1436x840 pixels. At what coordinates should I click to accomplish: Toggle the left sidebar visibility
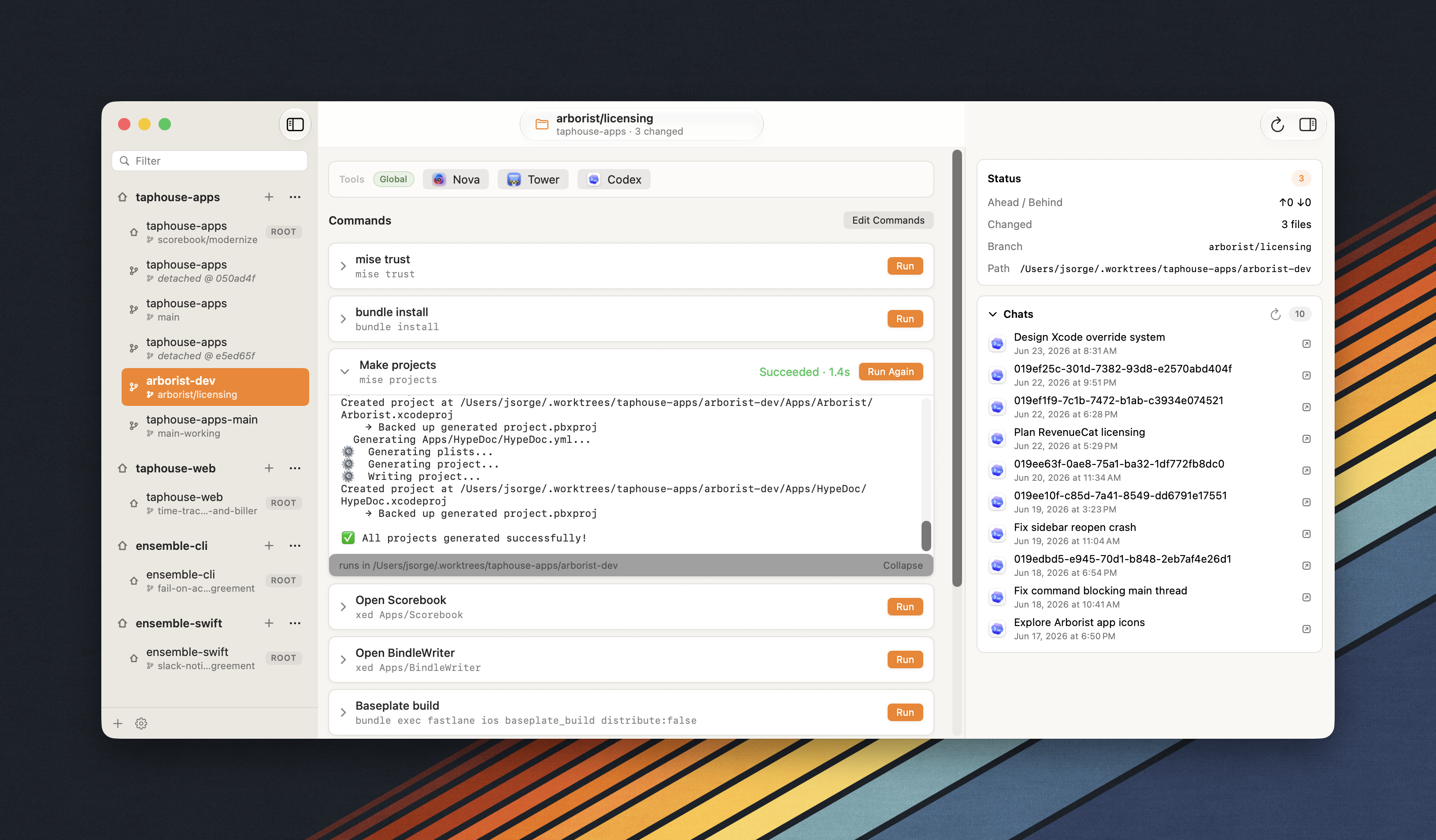pyautogui.click(x=295, y=124)
